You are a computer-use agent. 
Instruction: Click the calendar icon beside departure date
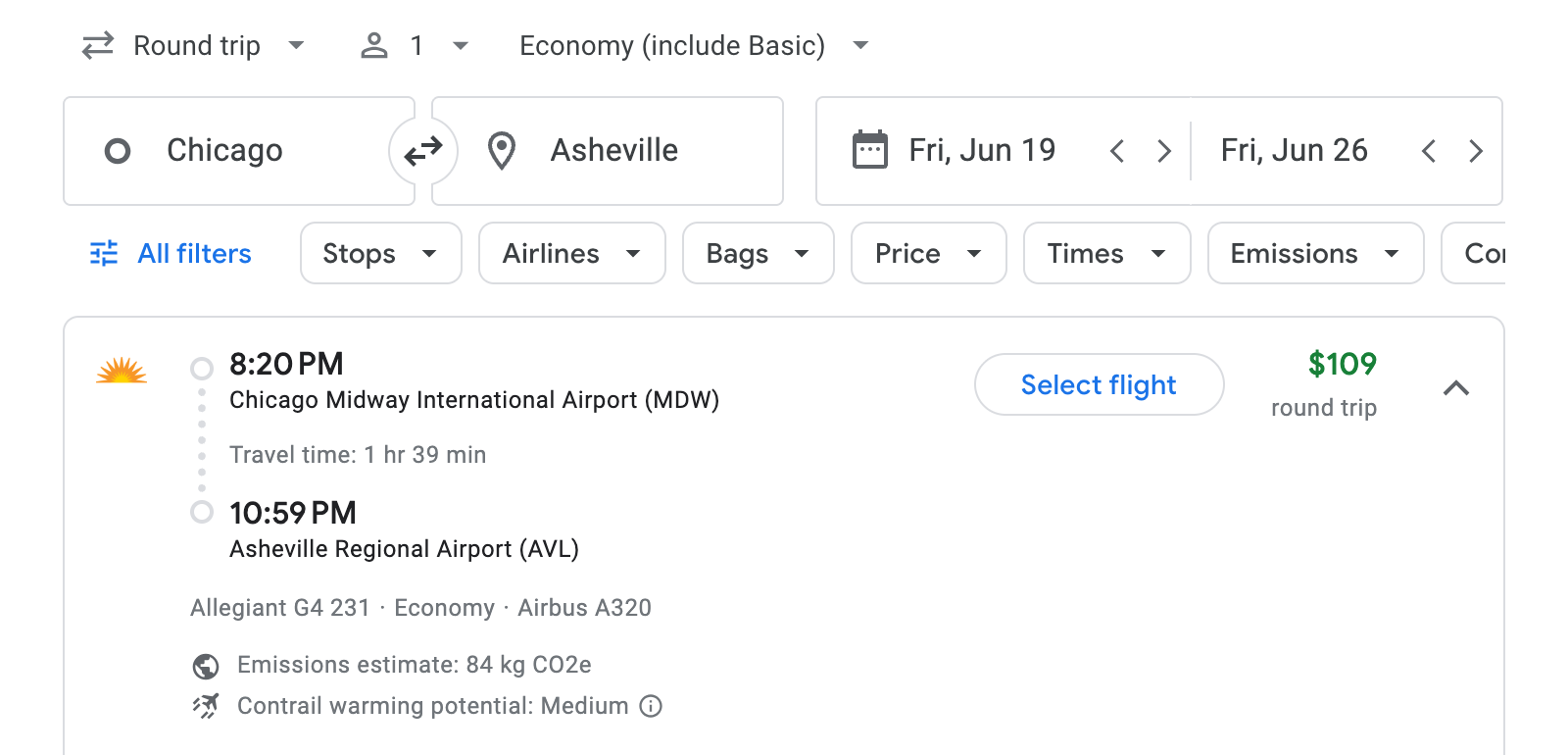coord(870,149)
